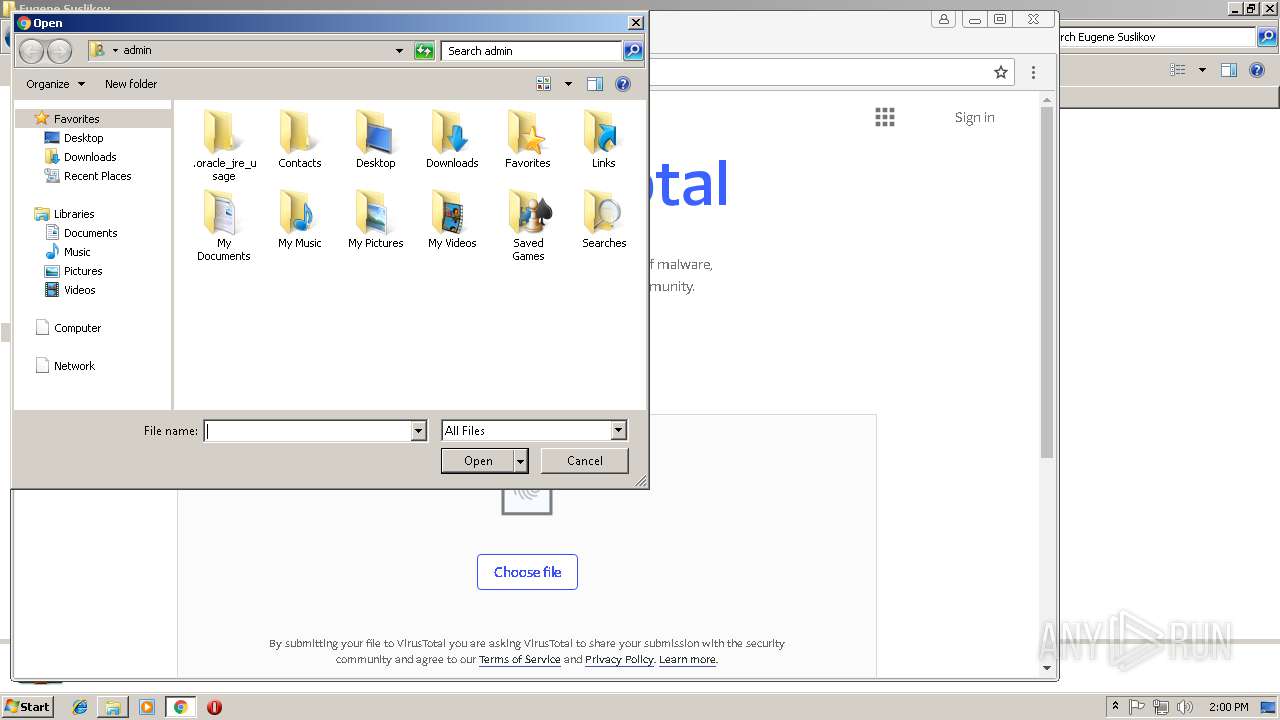Viewport: 1280px width, 720px height.
Task: Open the VirusTotal apps grid icon
Action: point(885,117)
